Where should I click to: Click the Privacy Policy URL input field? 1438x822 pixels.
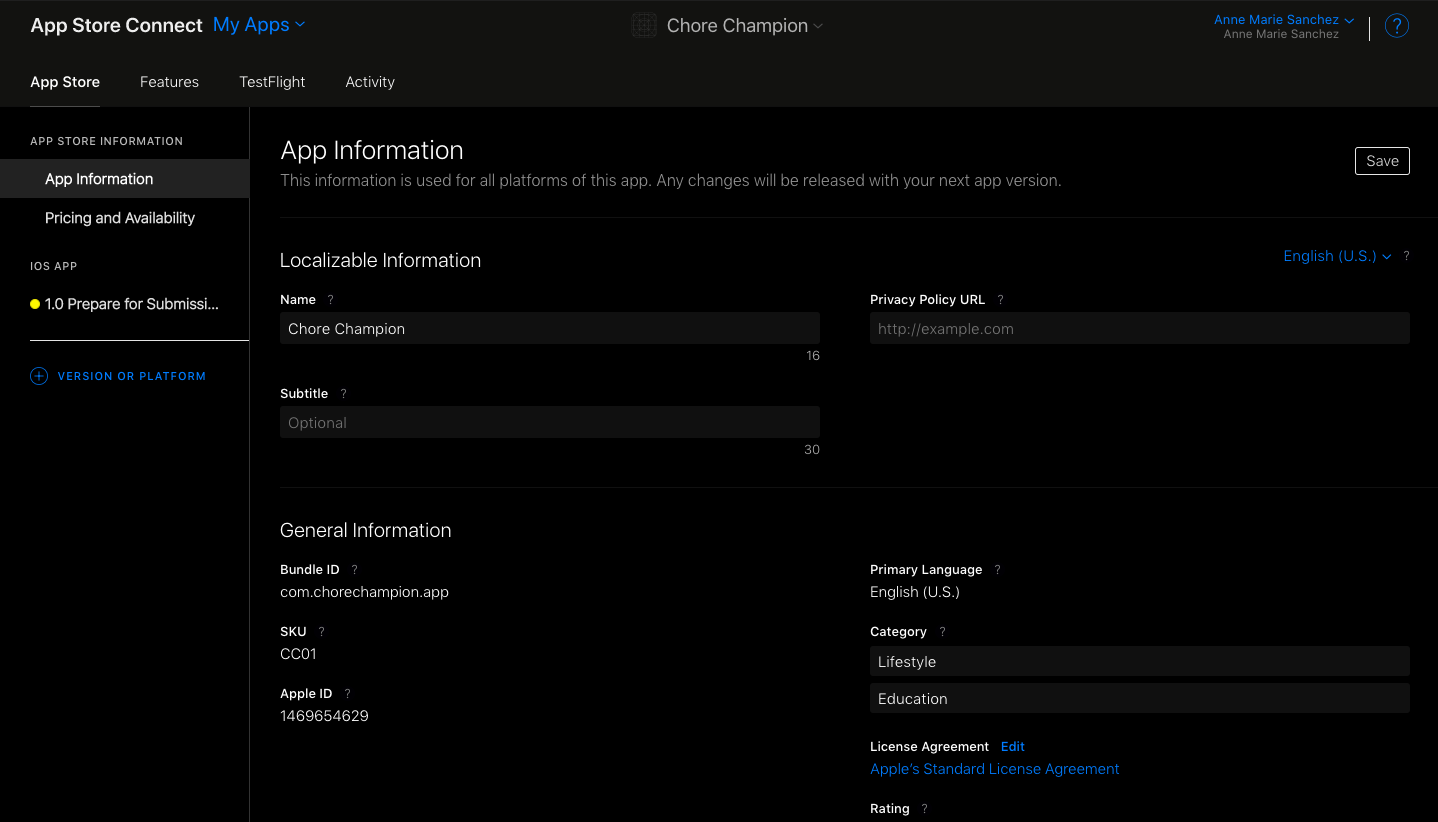[1139, 329]
